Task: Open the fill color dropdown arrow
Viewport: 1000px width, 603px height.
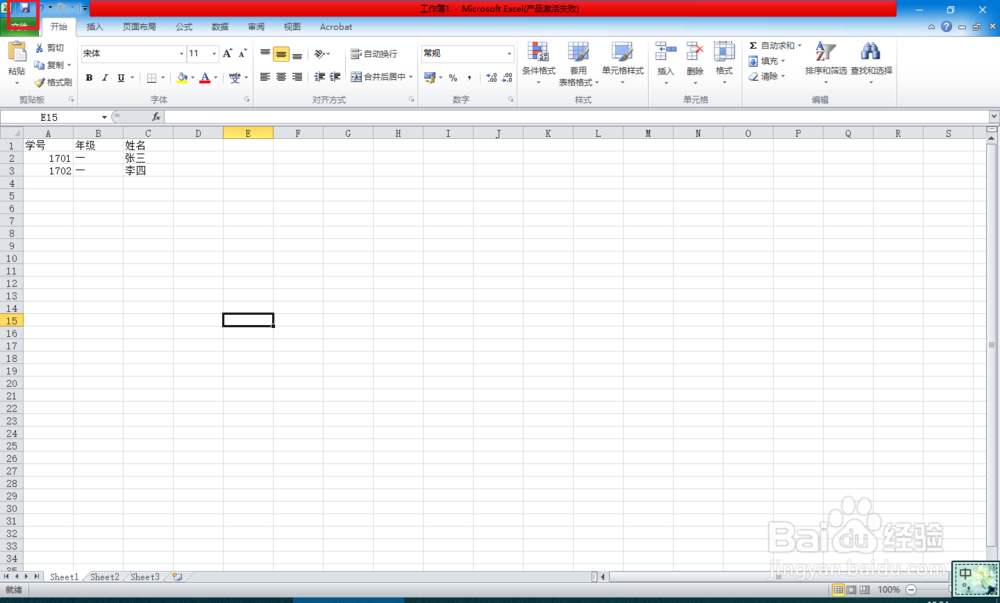Action: tap(193, 78)
